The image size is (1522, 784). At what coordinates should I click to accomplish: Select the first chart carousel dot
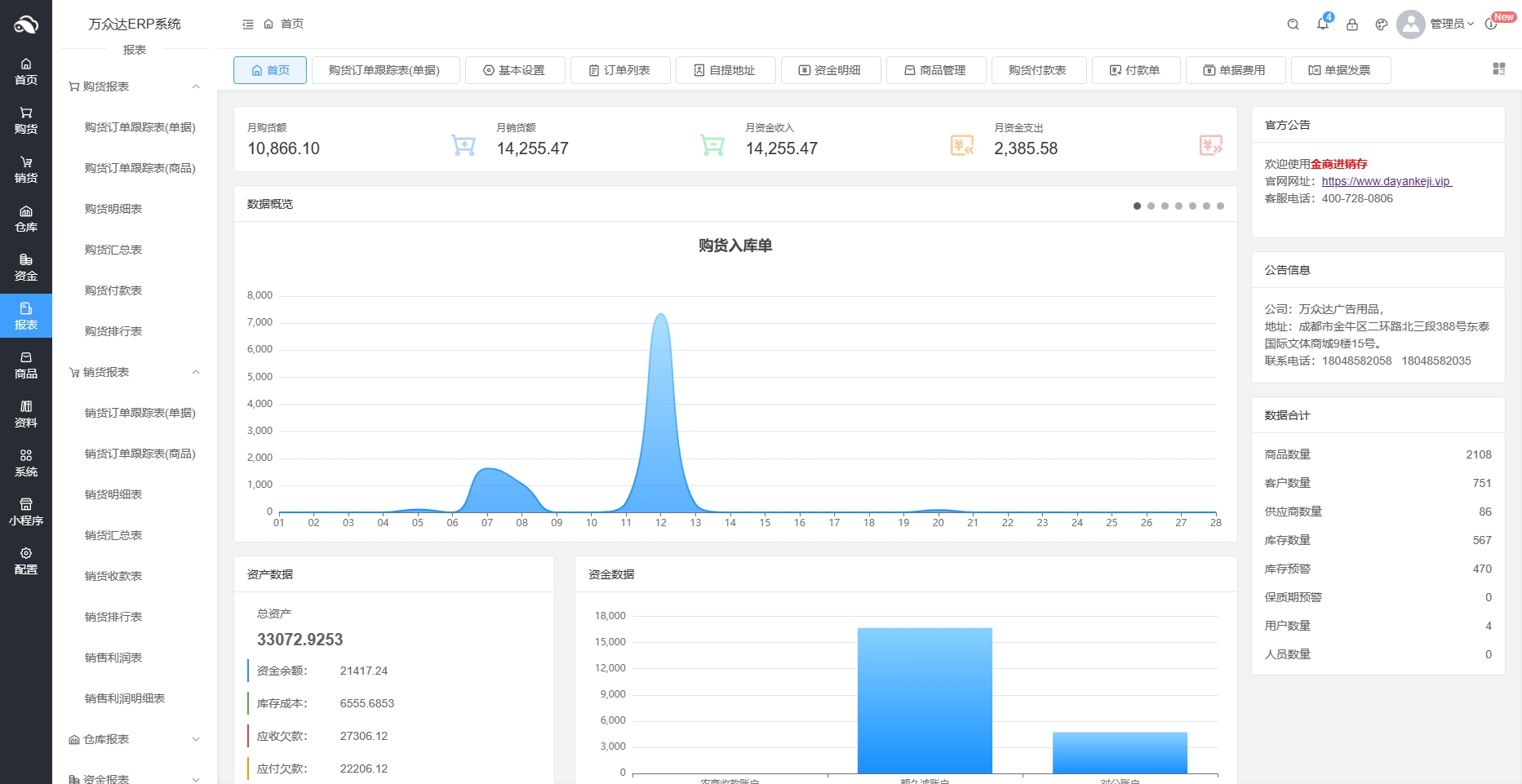[x=1137, y=206]
